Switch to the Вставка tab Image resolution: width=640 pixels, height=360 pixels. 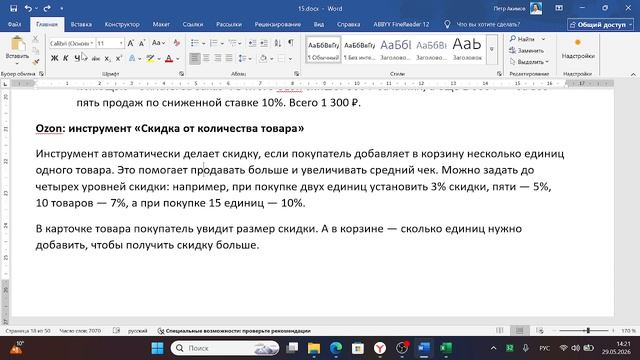coord(81,24)
